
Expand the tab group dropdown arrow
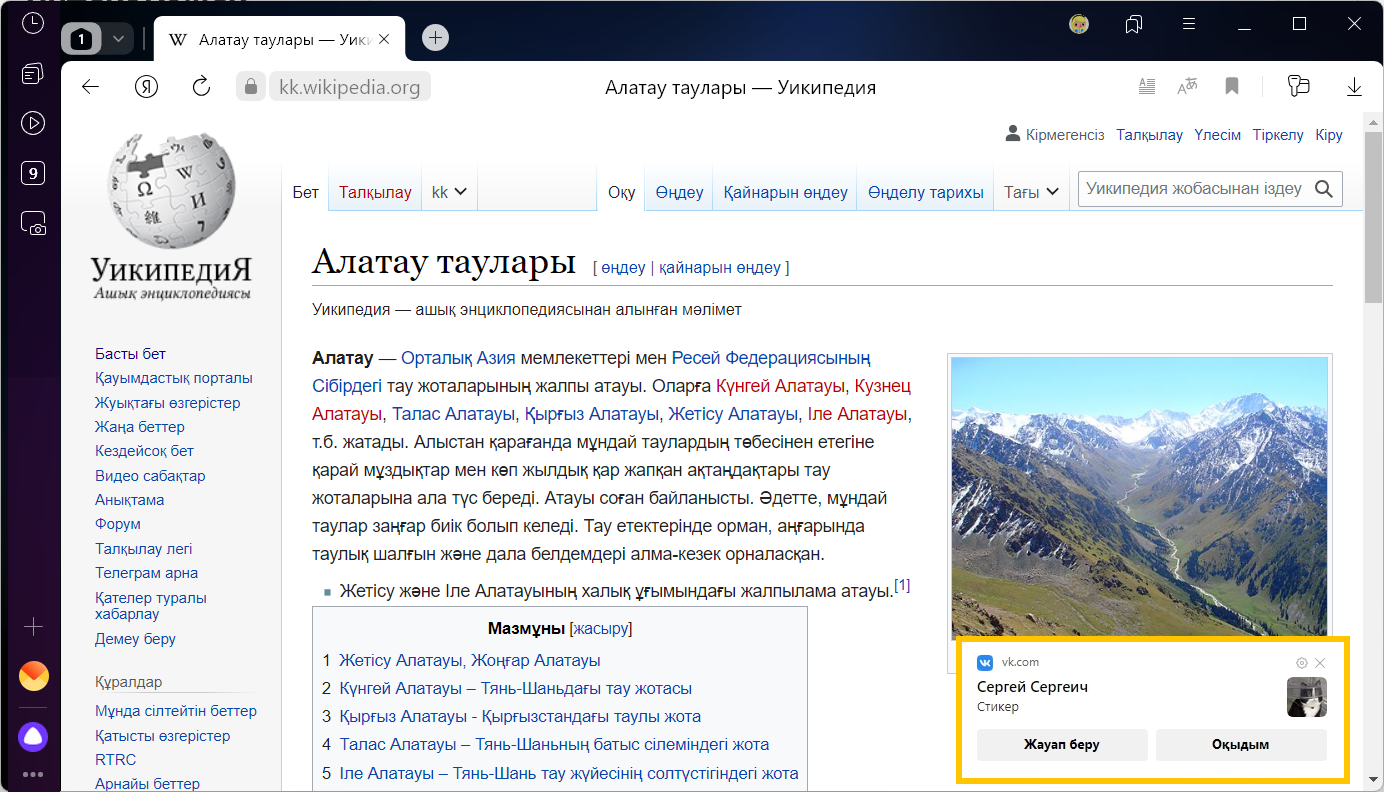(x=118, y=39)
